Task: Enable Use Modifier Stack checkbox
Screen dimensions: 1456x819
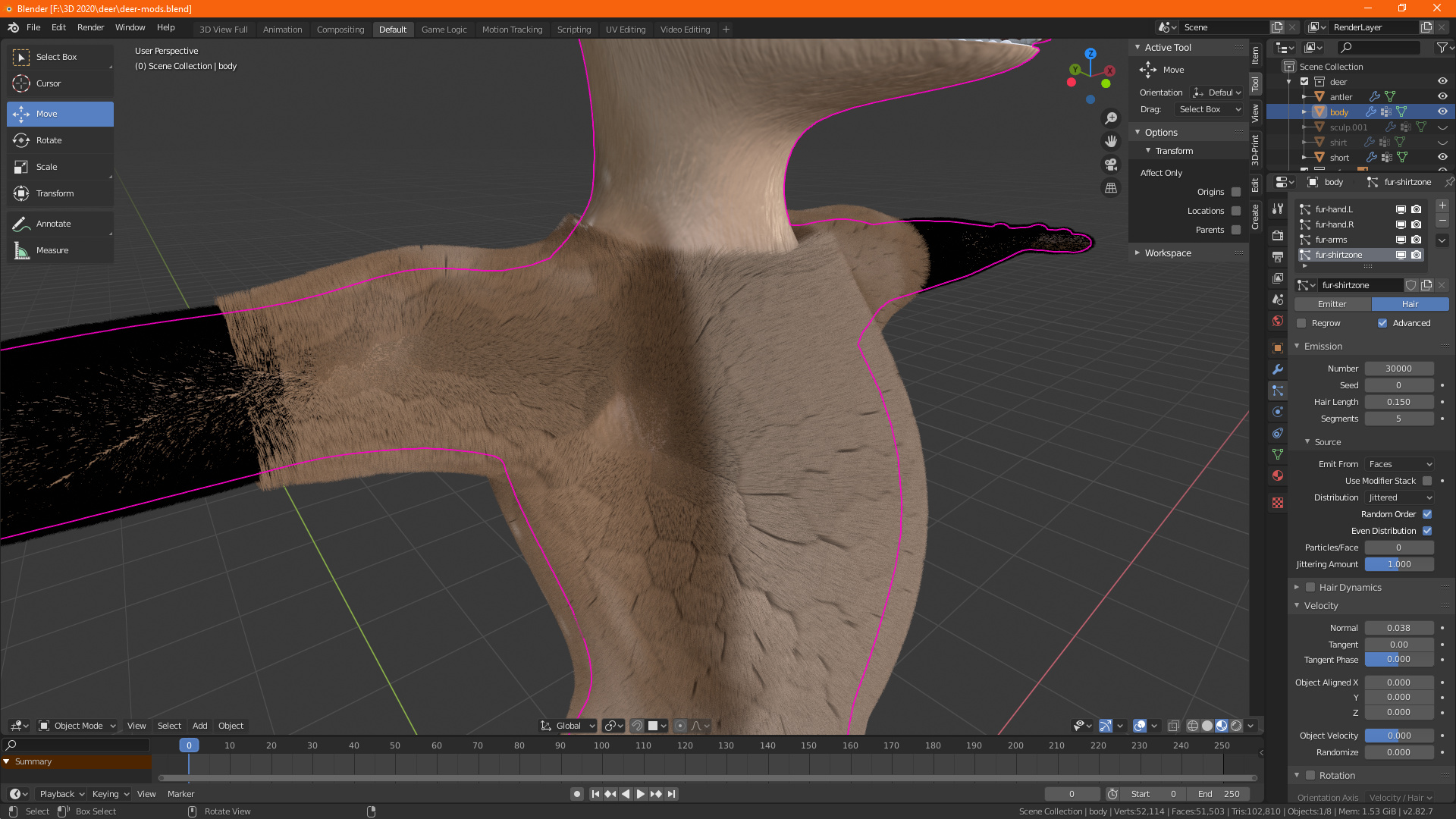Action: click(1427, 481)
